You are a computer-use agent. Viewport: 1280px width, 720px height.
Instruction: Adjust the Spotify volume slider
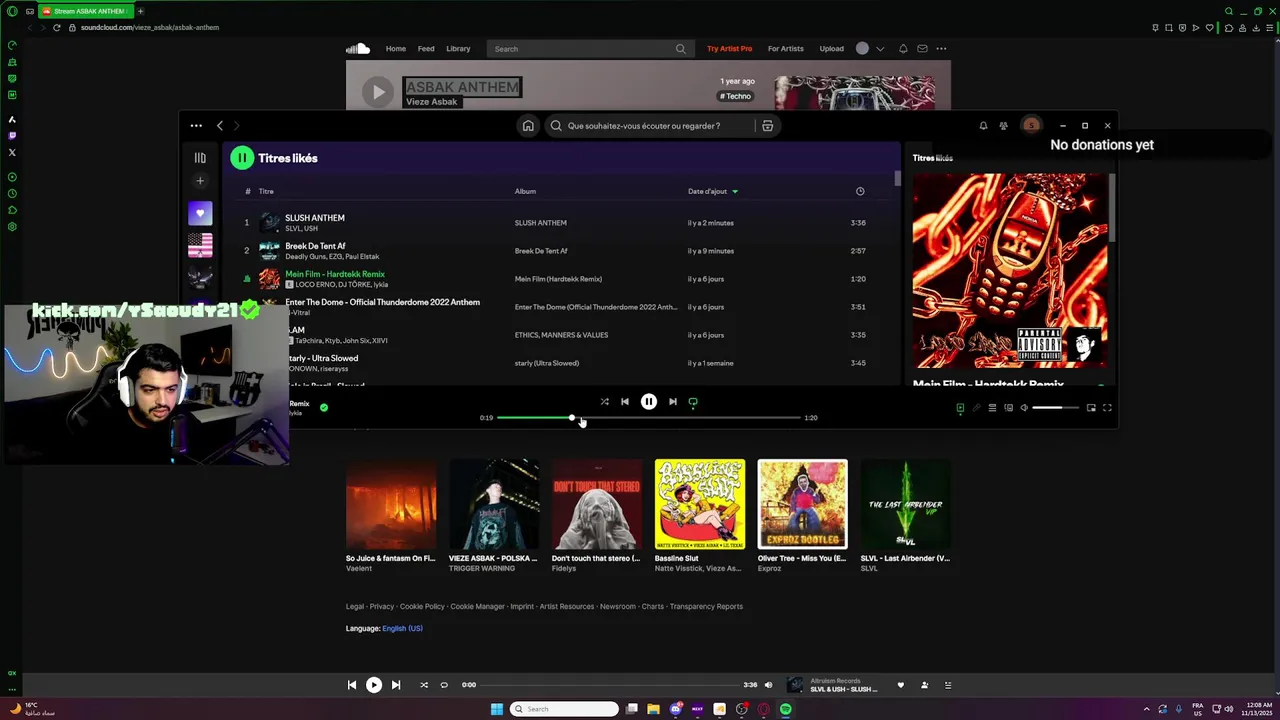point(1055,408)
